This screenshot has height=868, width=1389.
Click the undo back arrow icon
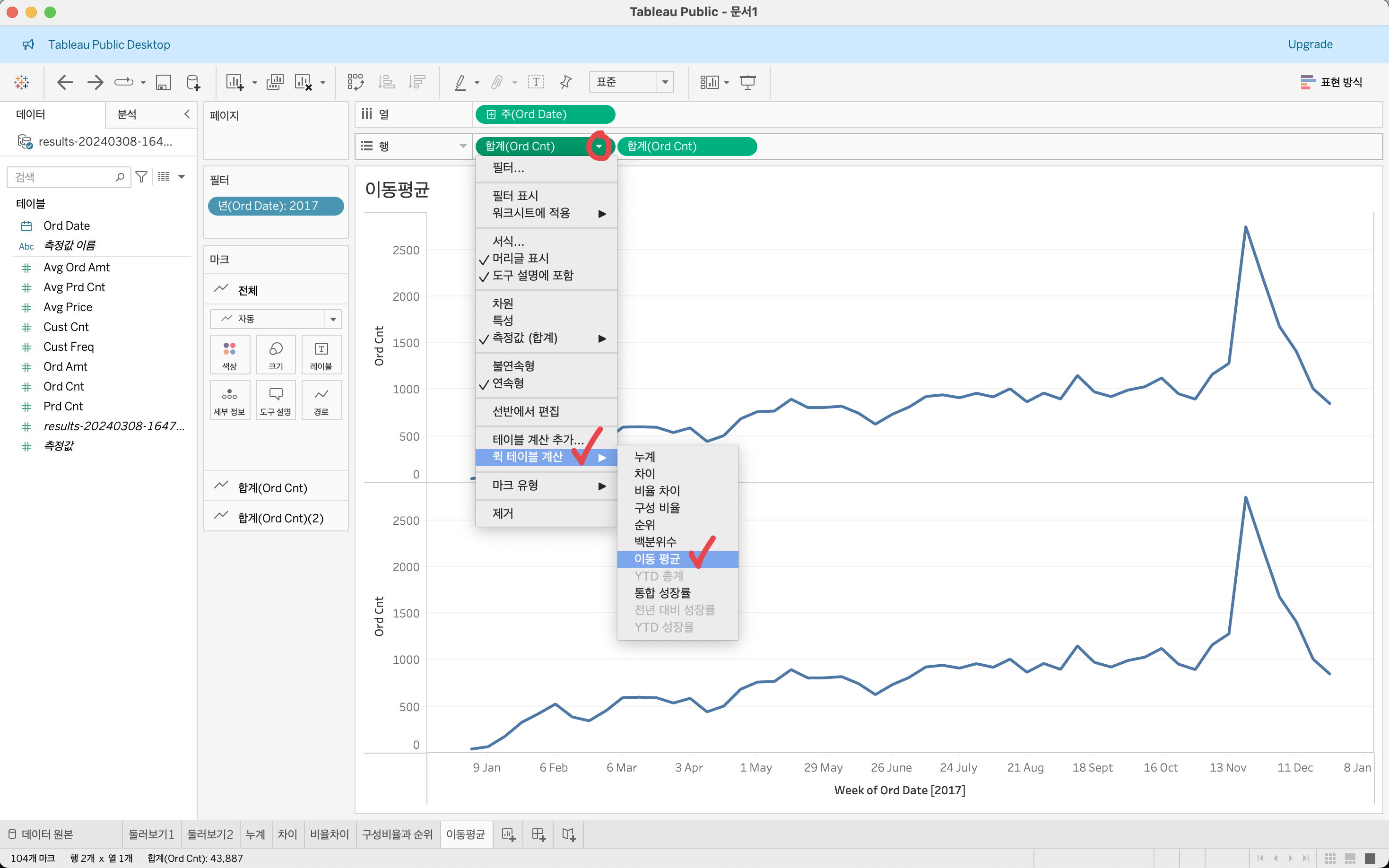(x=65, y=82)
